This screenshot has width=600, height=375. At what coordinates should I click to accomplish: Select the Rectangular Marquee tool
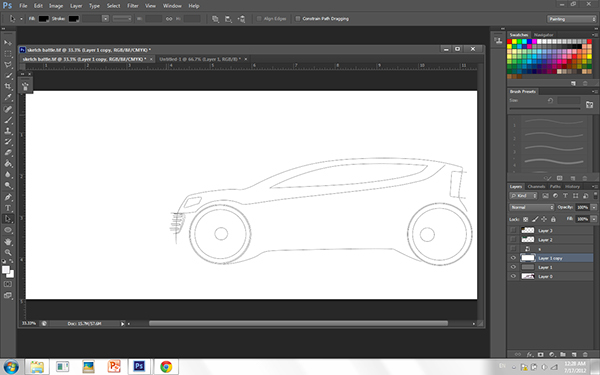8,54
